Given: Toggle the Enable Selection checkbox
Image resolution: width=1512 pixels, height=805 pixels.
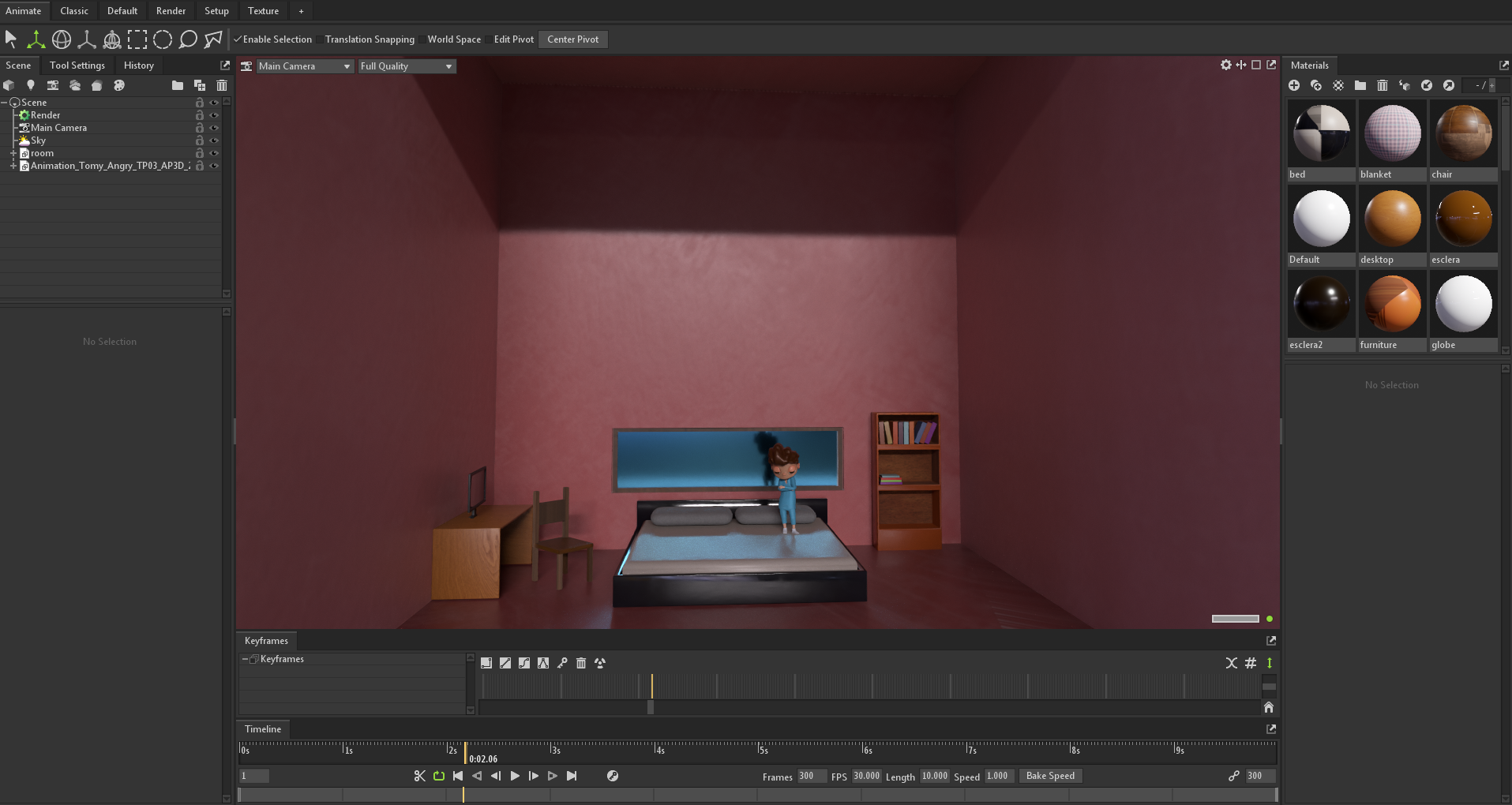Looking at the screenshot, I should tap(238, 39).
